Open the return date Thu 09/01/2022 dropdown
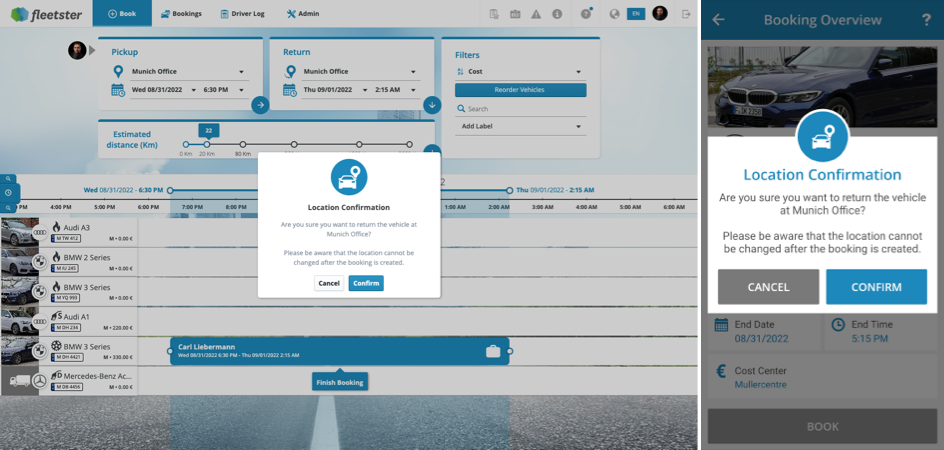Viewport: 944px width, 450px height. click(335, 90)
